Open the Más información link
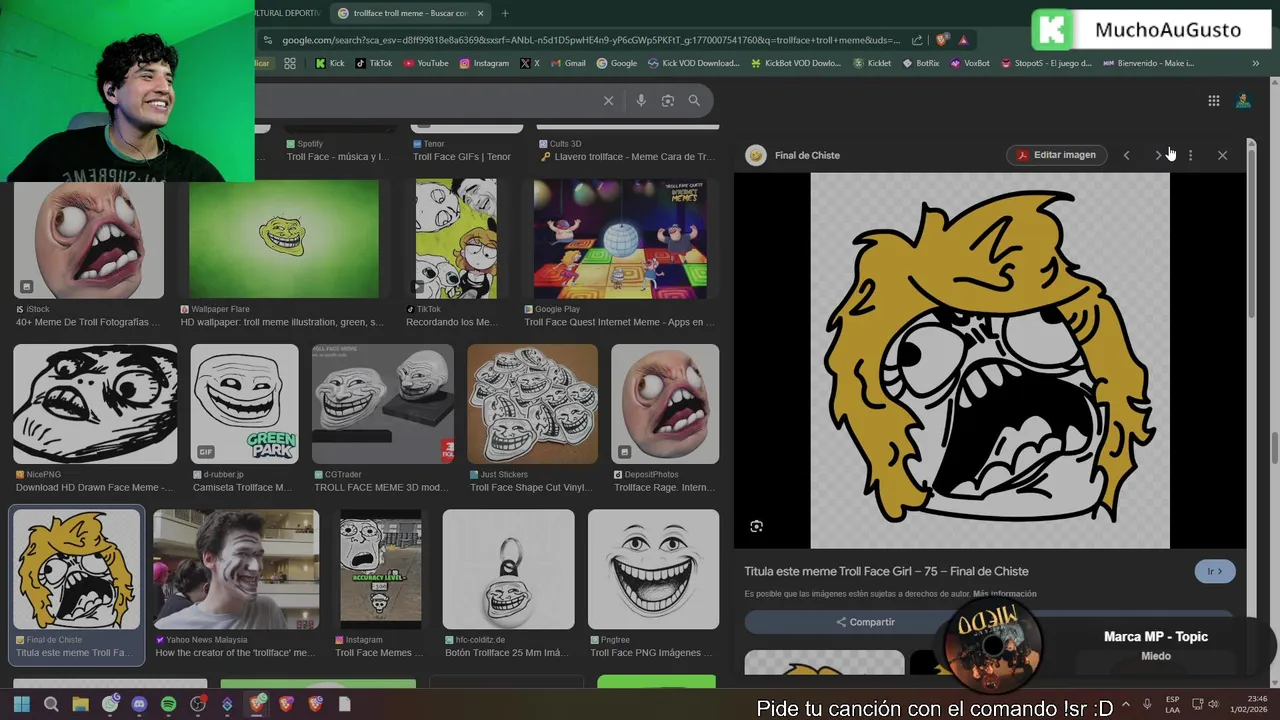 pos(1004,594)
